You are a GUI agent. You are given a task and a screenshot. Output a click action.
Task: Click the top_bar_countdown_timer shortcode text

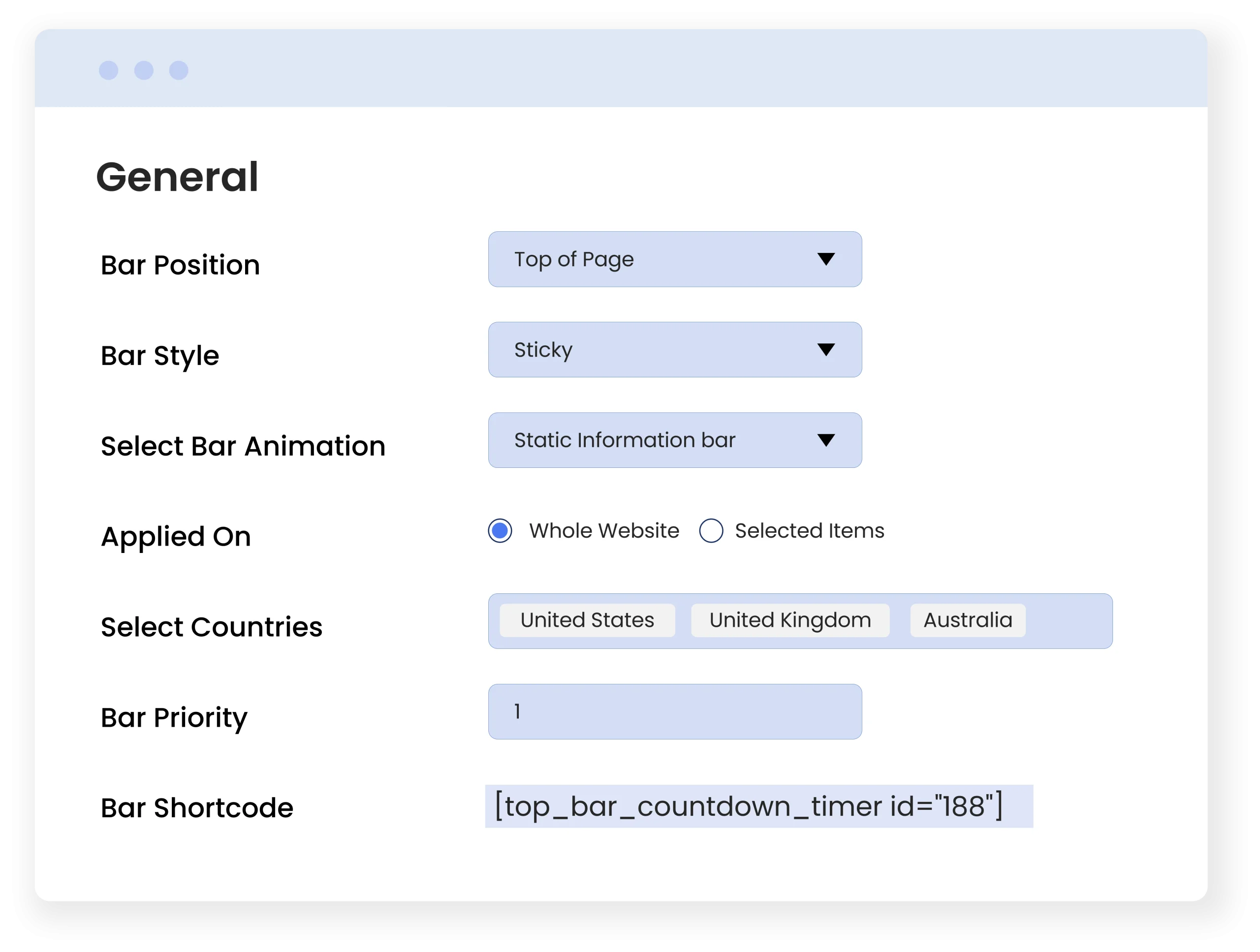(x=749, y=806)
